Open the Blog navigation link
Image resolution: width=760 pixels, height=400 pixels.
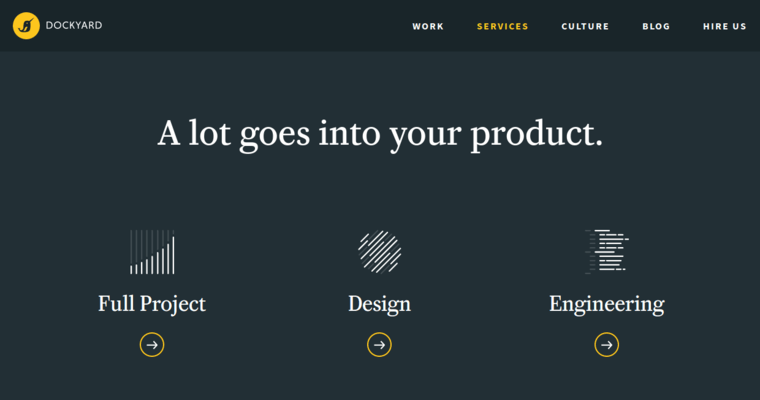tap(656, 27)
